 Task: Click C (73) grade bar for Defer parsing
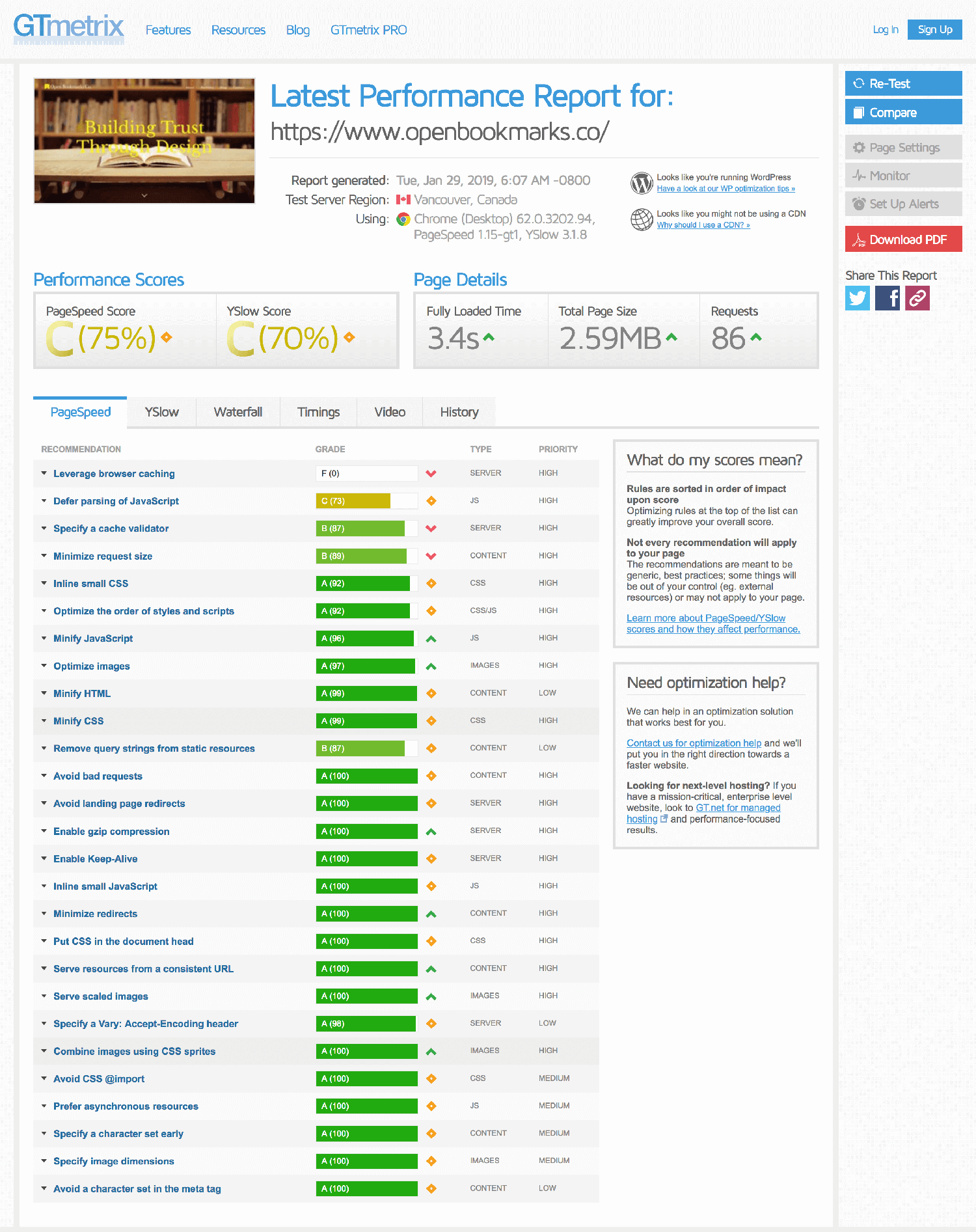(x=366, y=501)
